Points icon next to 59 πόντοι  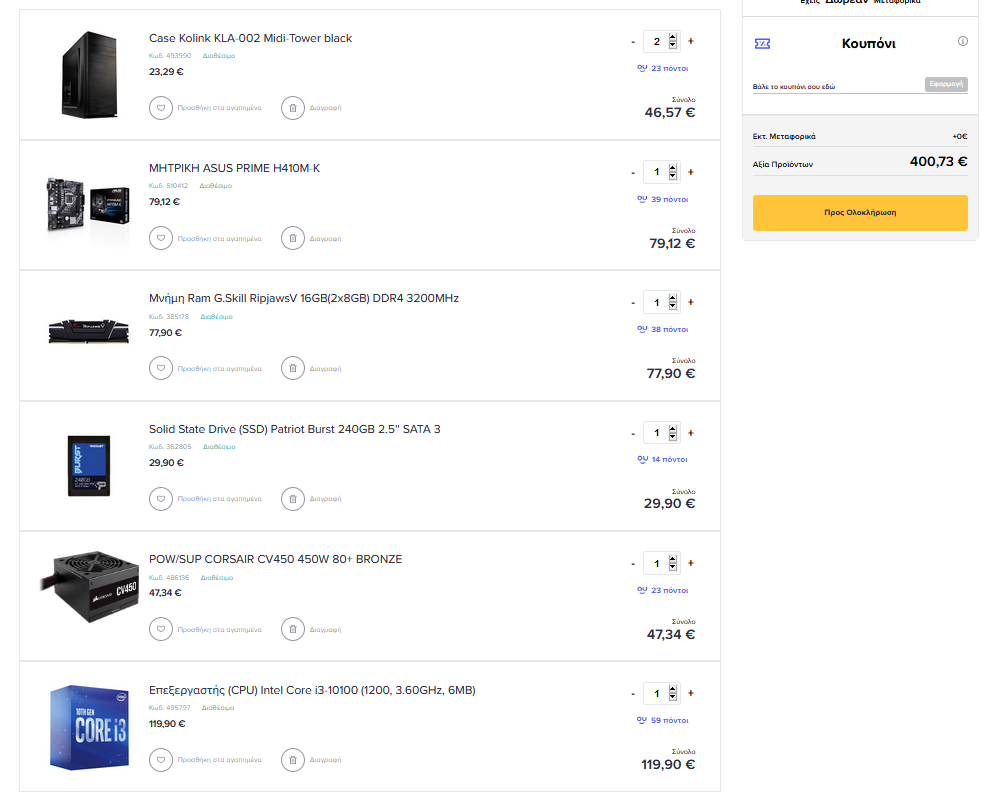(x=642, y=720)
